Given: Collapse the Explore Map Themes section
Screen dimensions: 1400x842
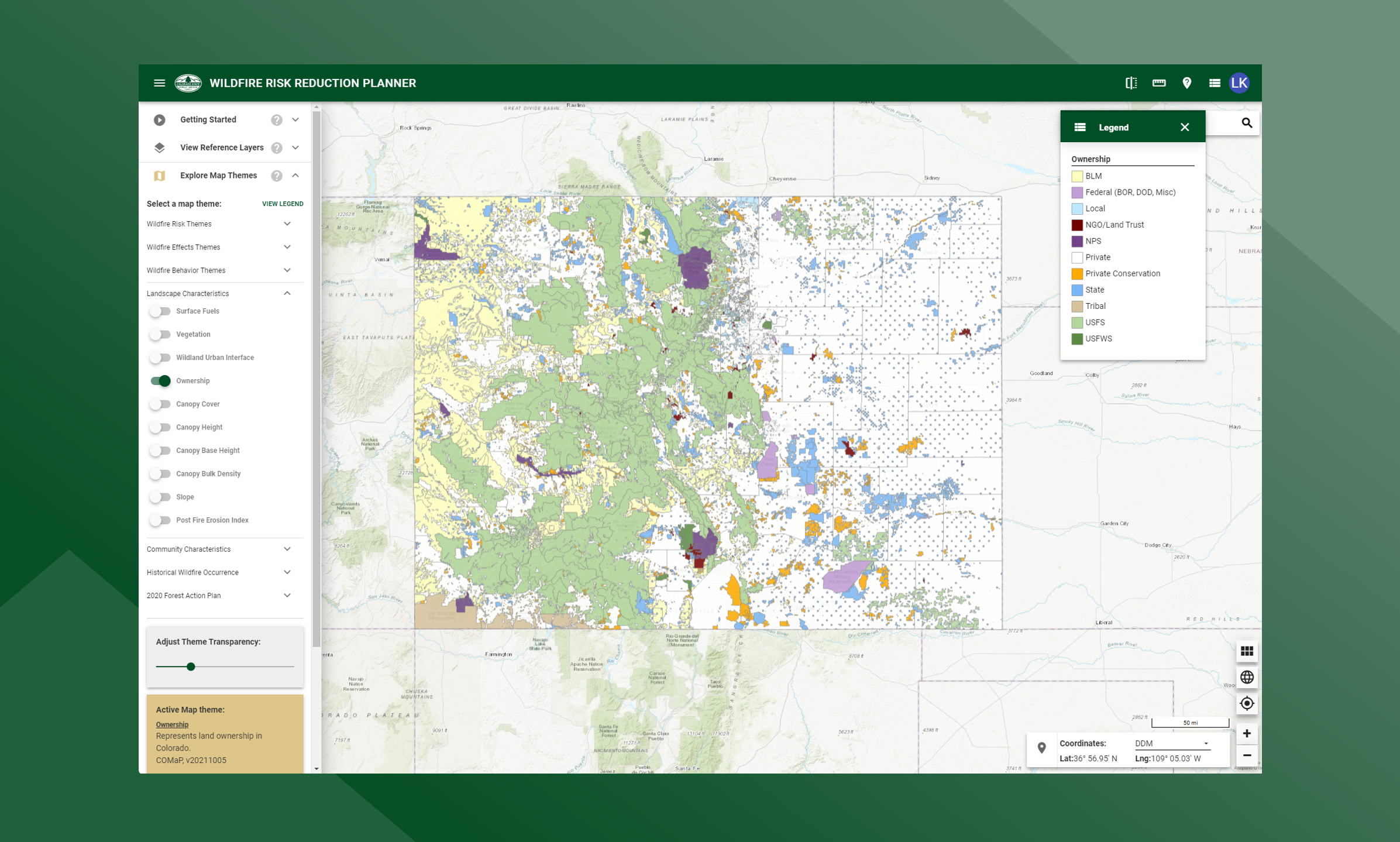Looking at the screenshot, I should pyautogui.click(x=295, y=176).
